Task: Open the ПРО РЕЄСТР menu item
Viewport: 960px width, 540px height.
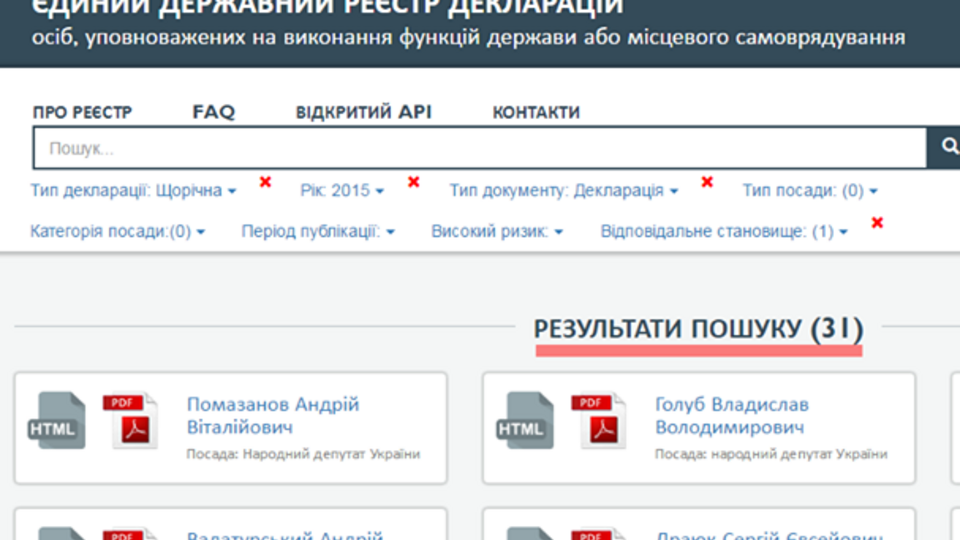Action: click(83, 112)
